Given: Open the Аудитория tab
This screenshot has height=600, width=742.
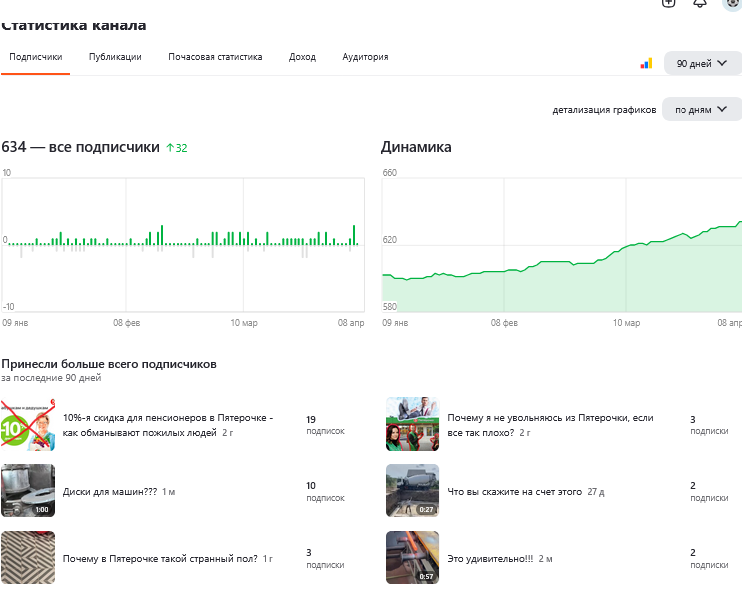Looking at the screenshot, I should 365,57.
